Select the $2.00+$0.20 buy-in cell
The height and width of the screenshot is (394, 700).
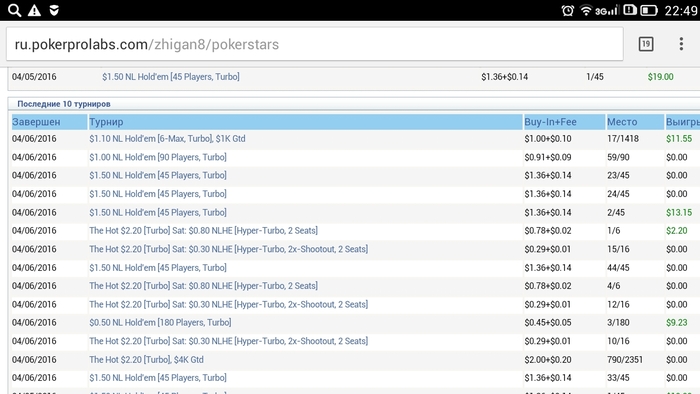548,360
